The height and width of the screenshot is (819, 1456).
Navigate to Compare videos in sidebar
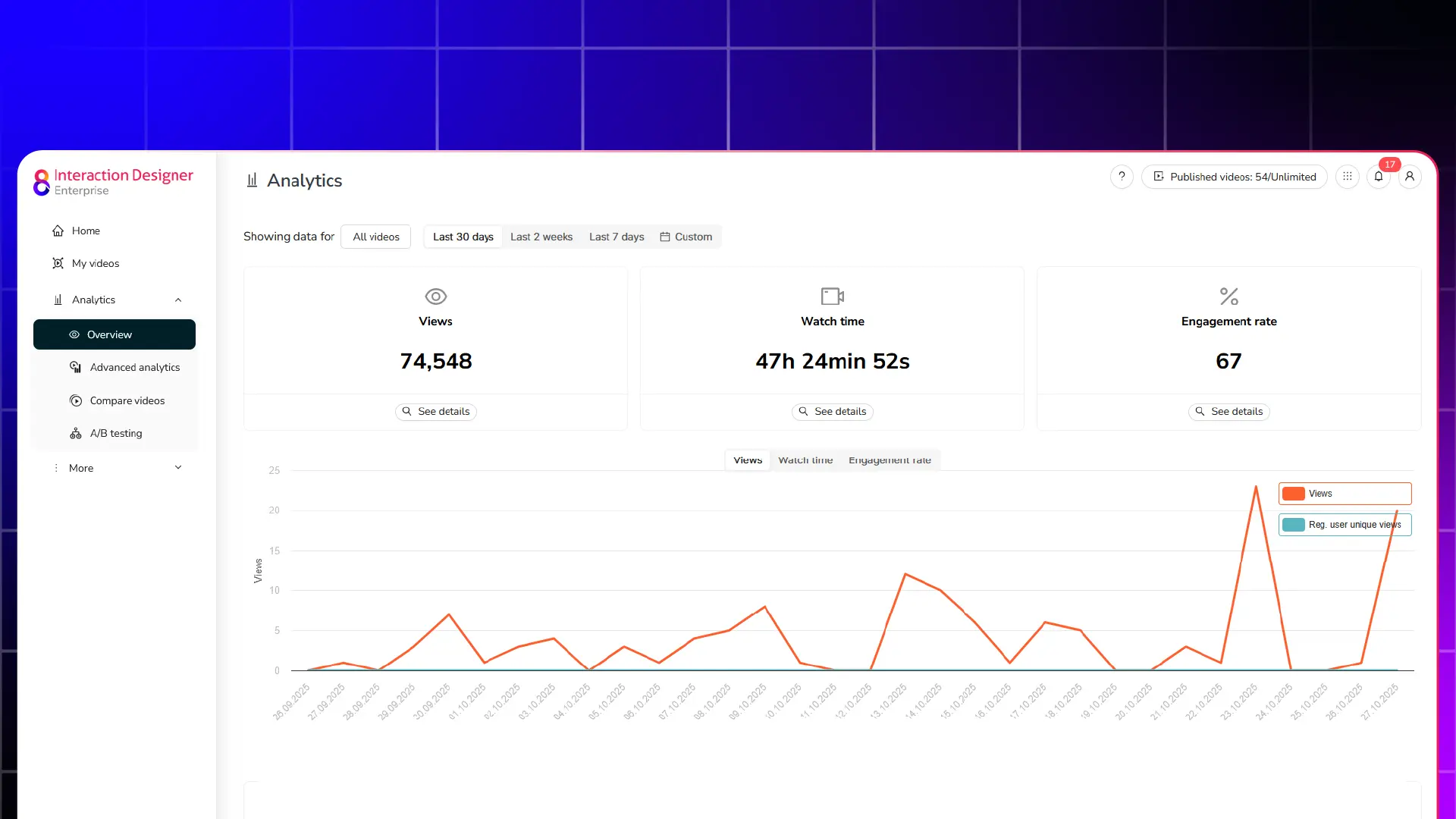126,400
